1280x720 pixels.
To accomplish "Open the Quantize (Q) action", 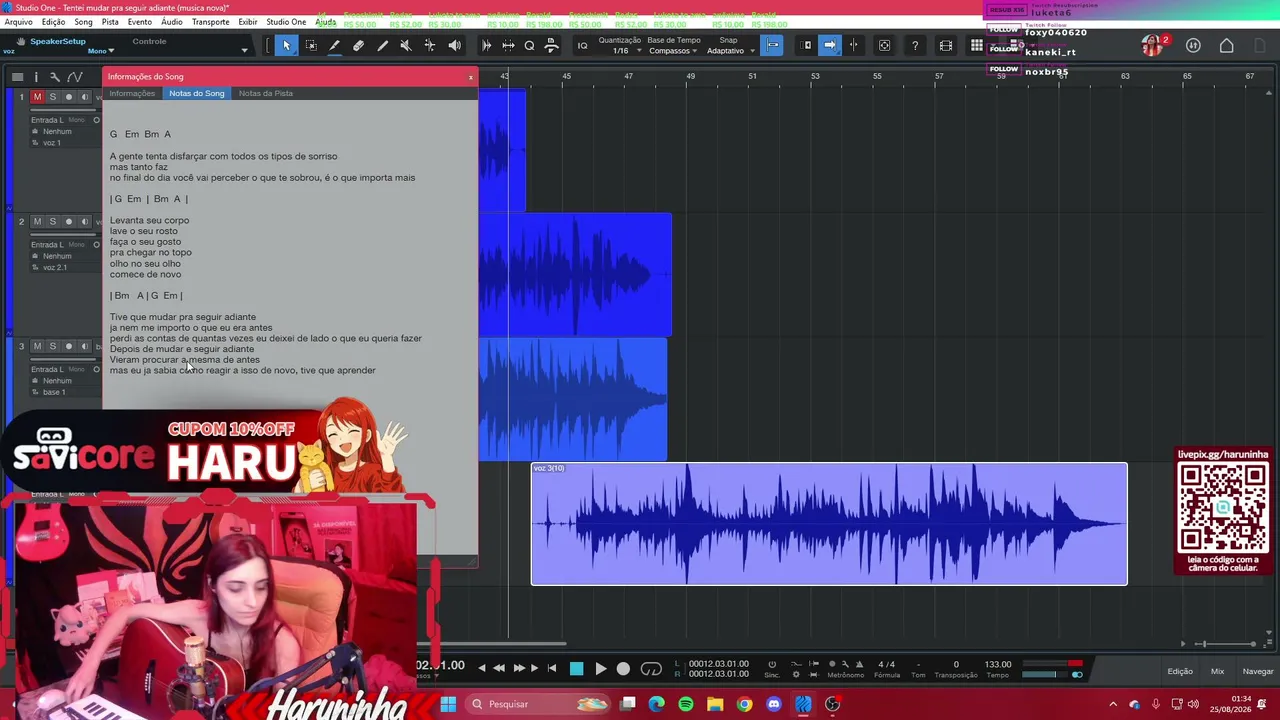I will [529, 45].
